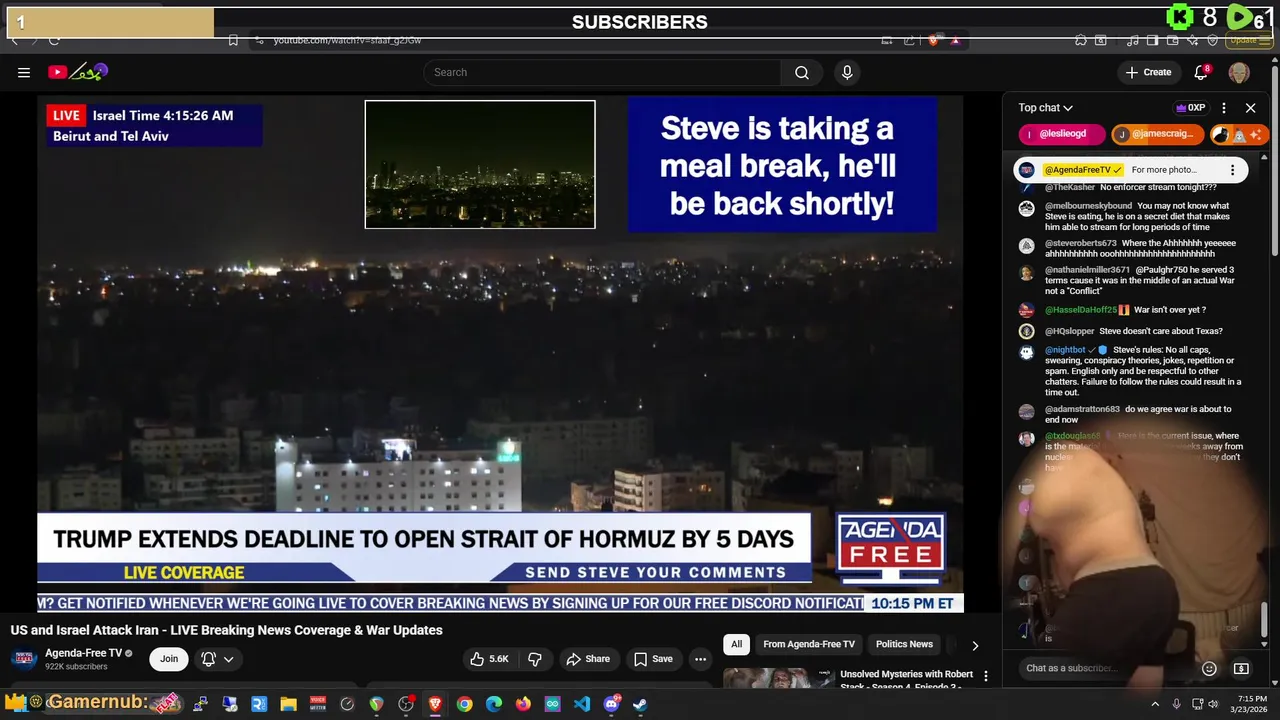The width and height of the screenshot is (1280, 720).
Task: Toggle the browser sidebar panel icon
Action: click(x=1152, y=40)
